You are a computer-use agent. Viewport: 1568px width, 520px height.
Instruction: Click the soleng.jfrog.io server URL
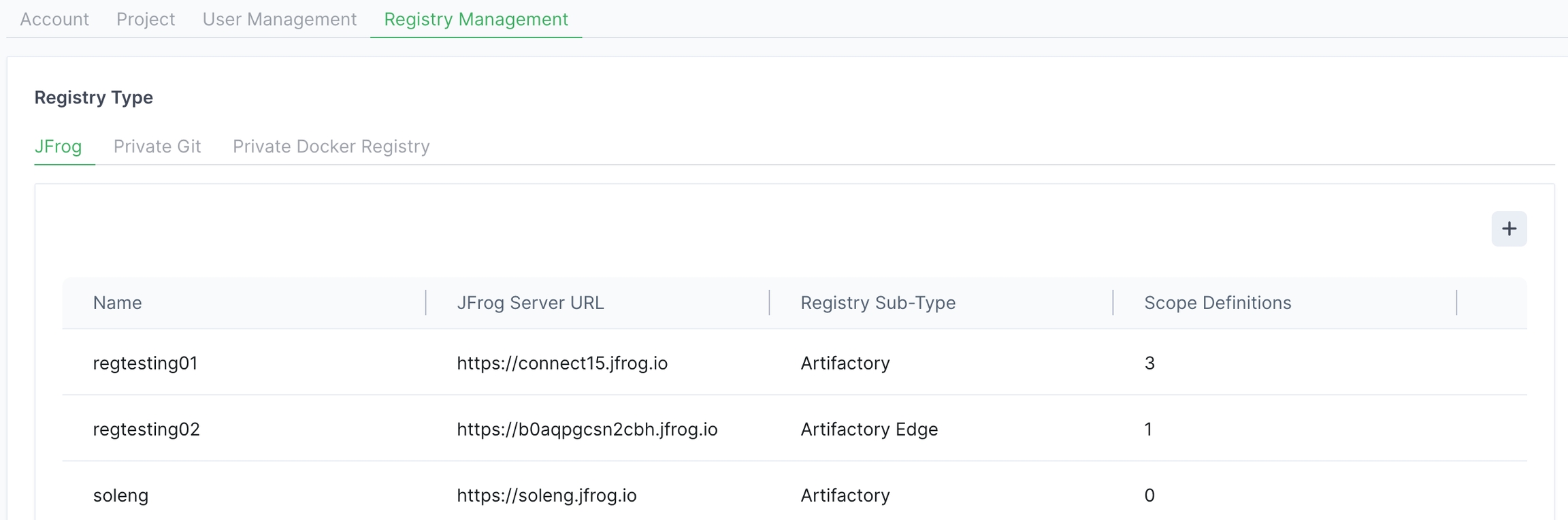click(x=546, y=495)
